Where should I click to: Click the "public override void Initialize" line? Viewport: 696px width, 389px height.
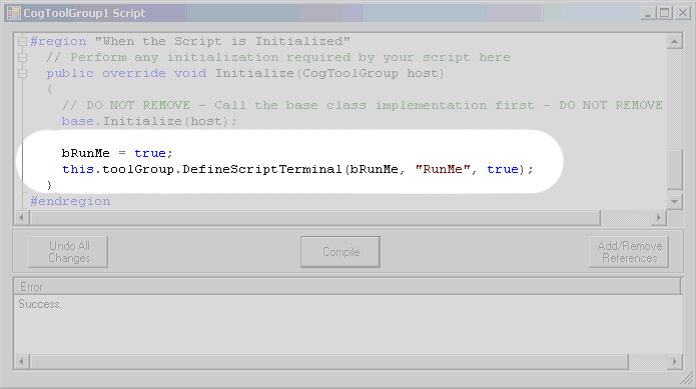[x=245, y=73]
